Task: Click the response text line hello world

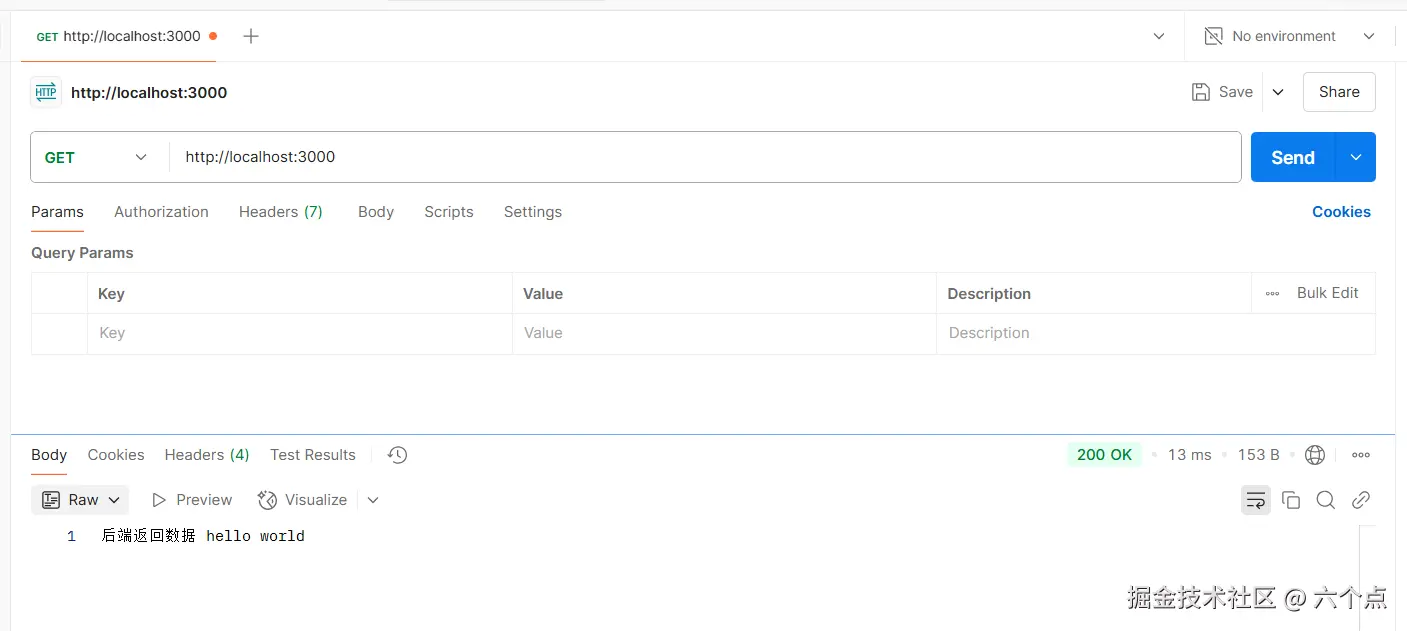Action: click(203, 536)
